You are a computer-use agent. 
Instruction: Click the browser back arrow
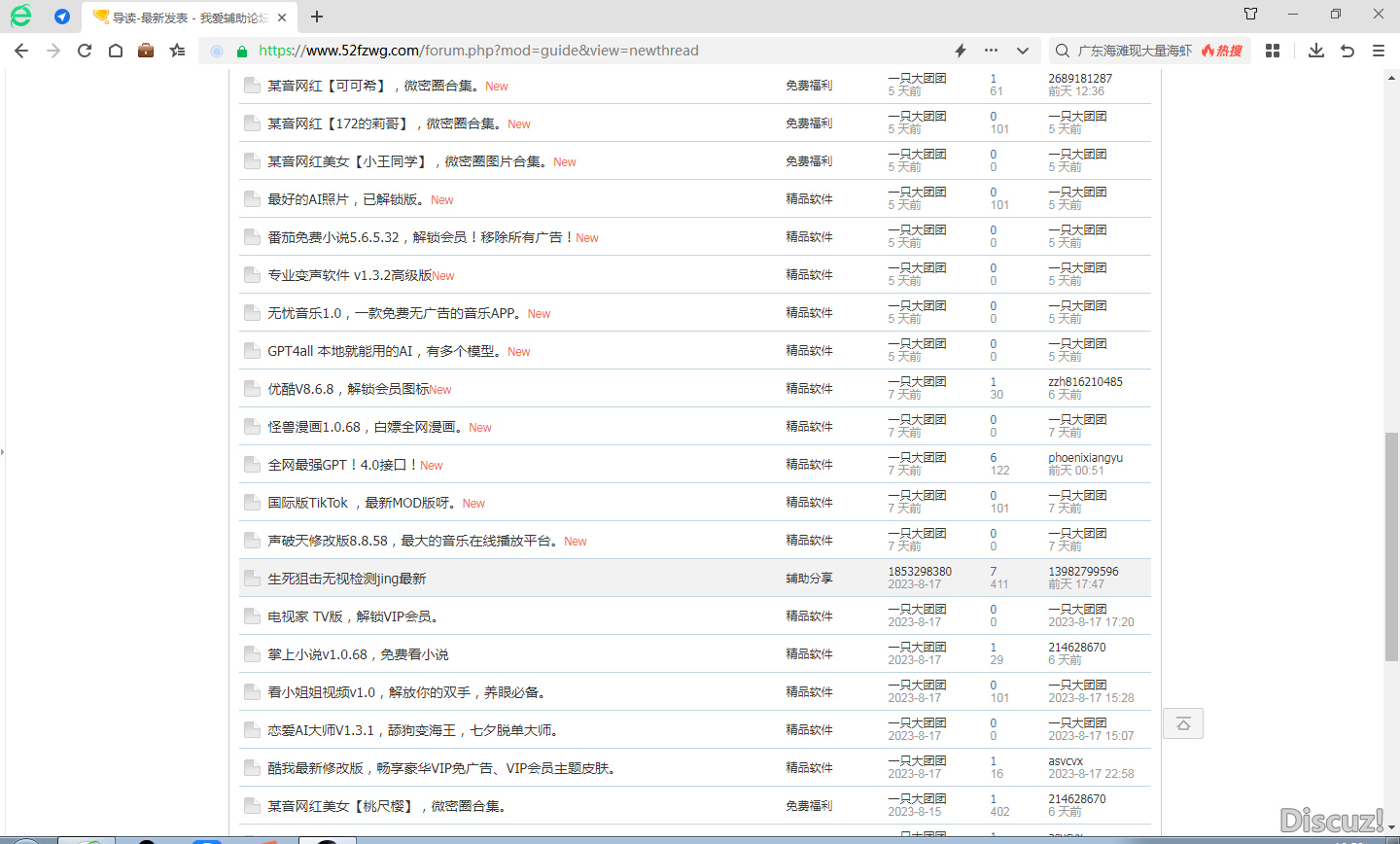pyautogui.click(x=21, y=51)
